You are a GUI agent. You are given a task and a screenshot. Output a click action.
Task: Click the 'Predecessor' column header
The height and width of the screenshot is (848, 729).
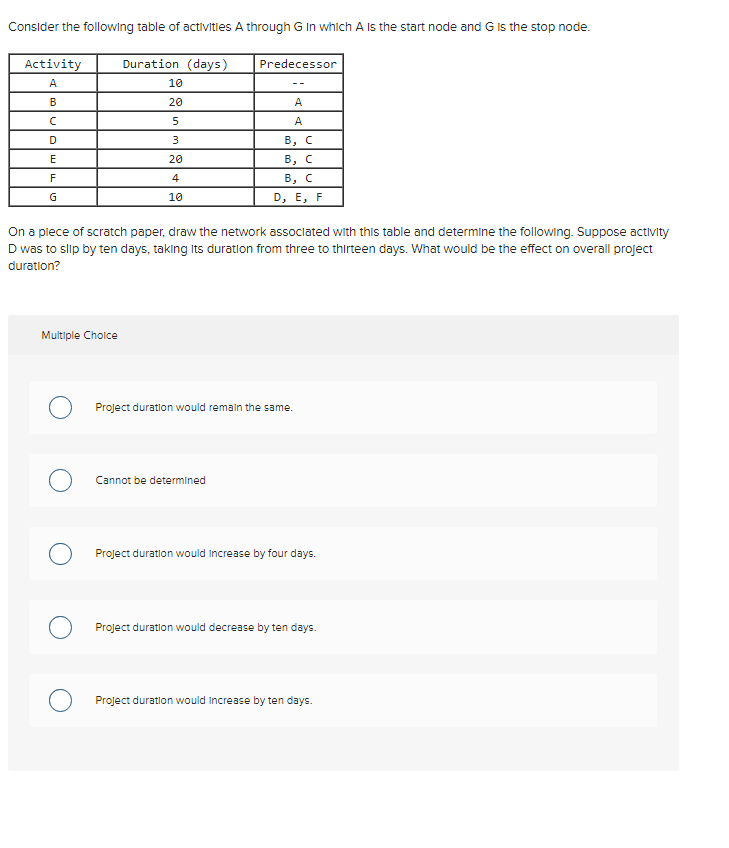(298, 63)
